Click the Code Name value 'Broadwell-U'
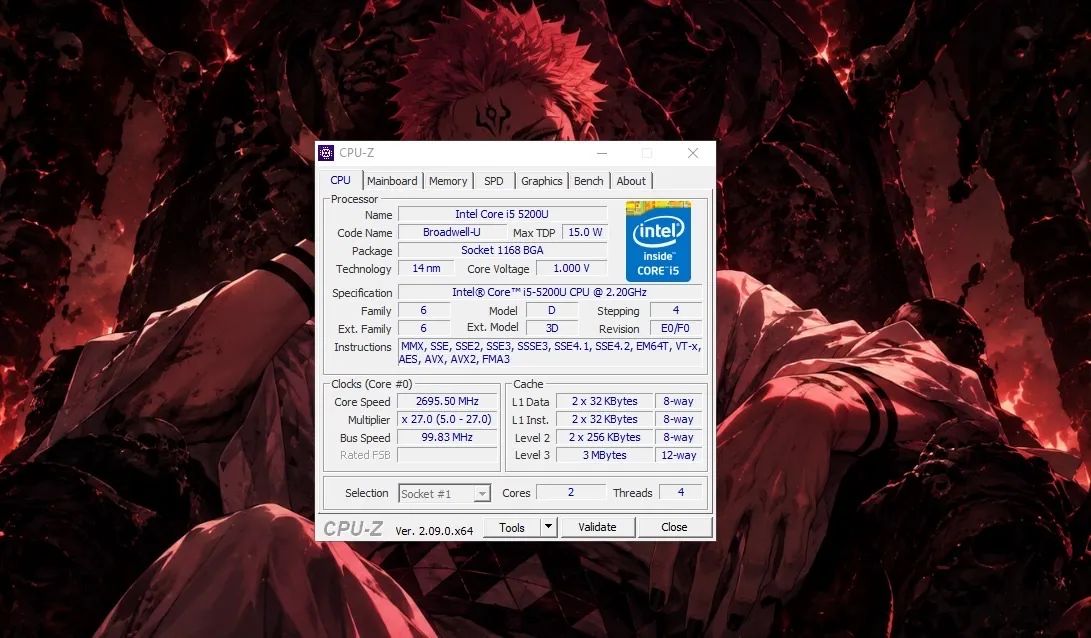The image size is (1091, 638). coord(452,232)
